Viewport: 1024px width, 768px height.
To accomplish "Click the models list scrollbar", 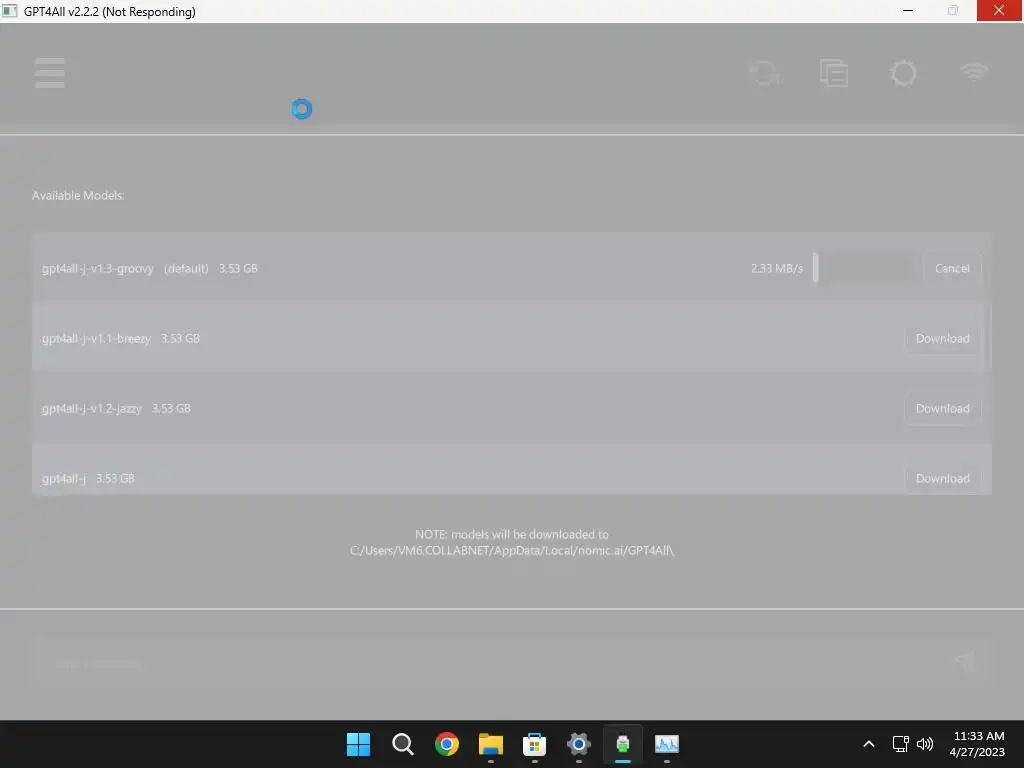I will pos(988,336).
